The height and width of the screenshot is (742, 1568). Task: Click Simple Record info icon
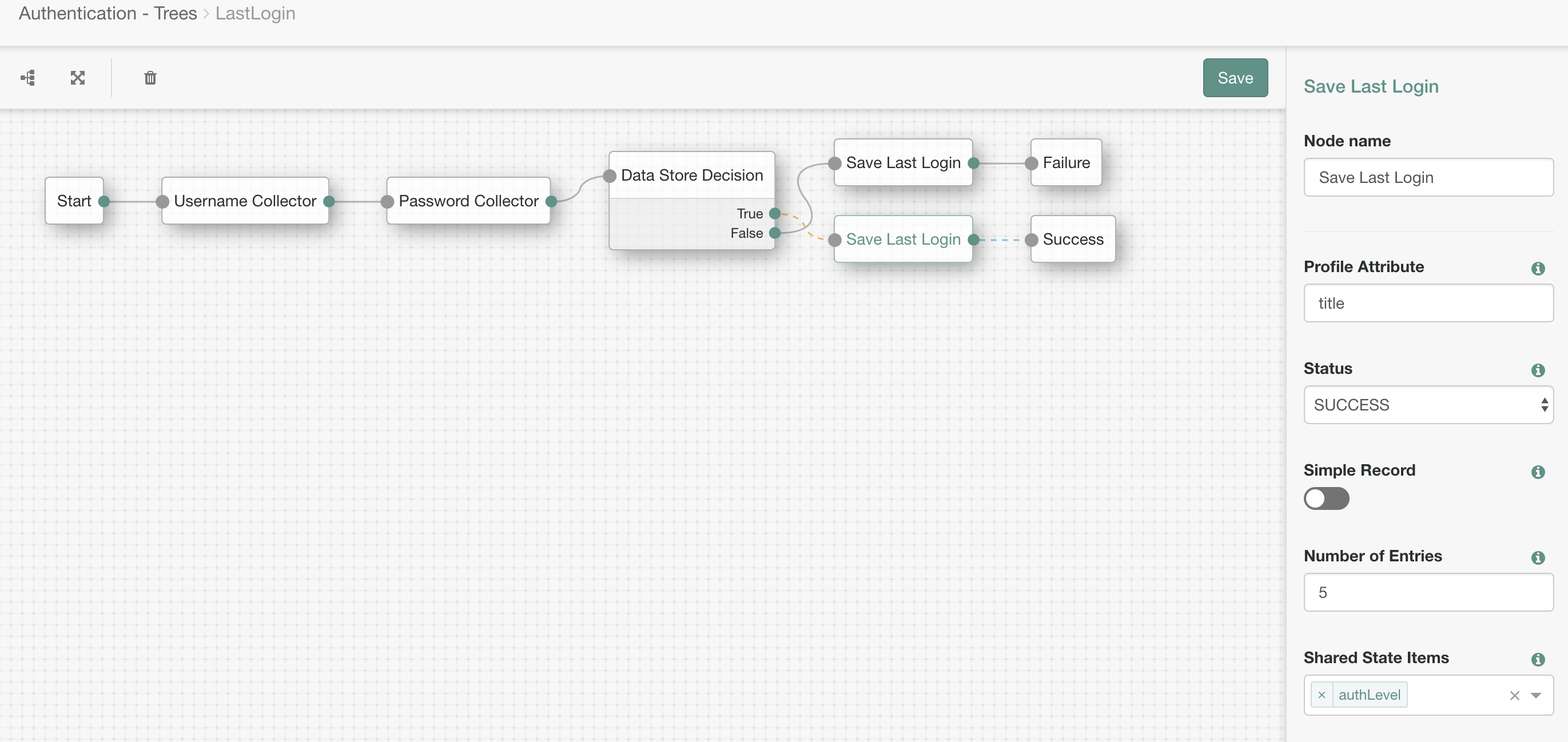[x=1538, y=472]
